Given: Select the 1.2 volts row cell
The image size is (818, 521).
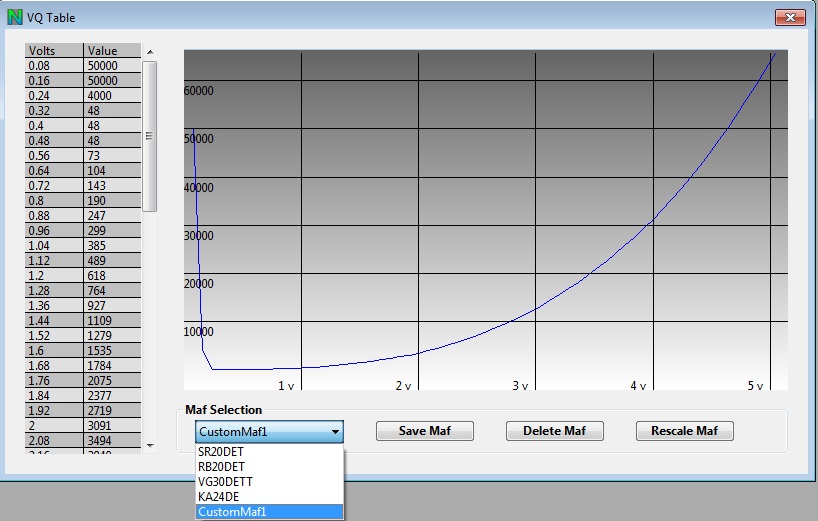Looking at the screenshot, I should 54,276.
